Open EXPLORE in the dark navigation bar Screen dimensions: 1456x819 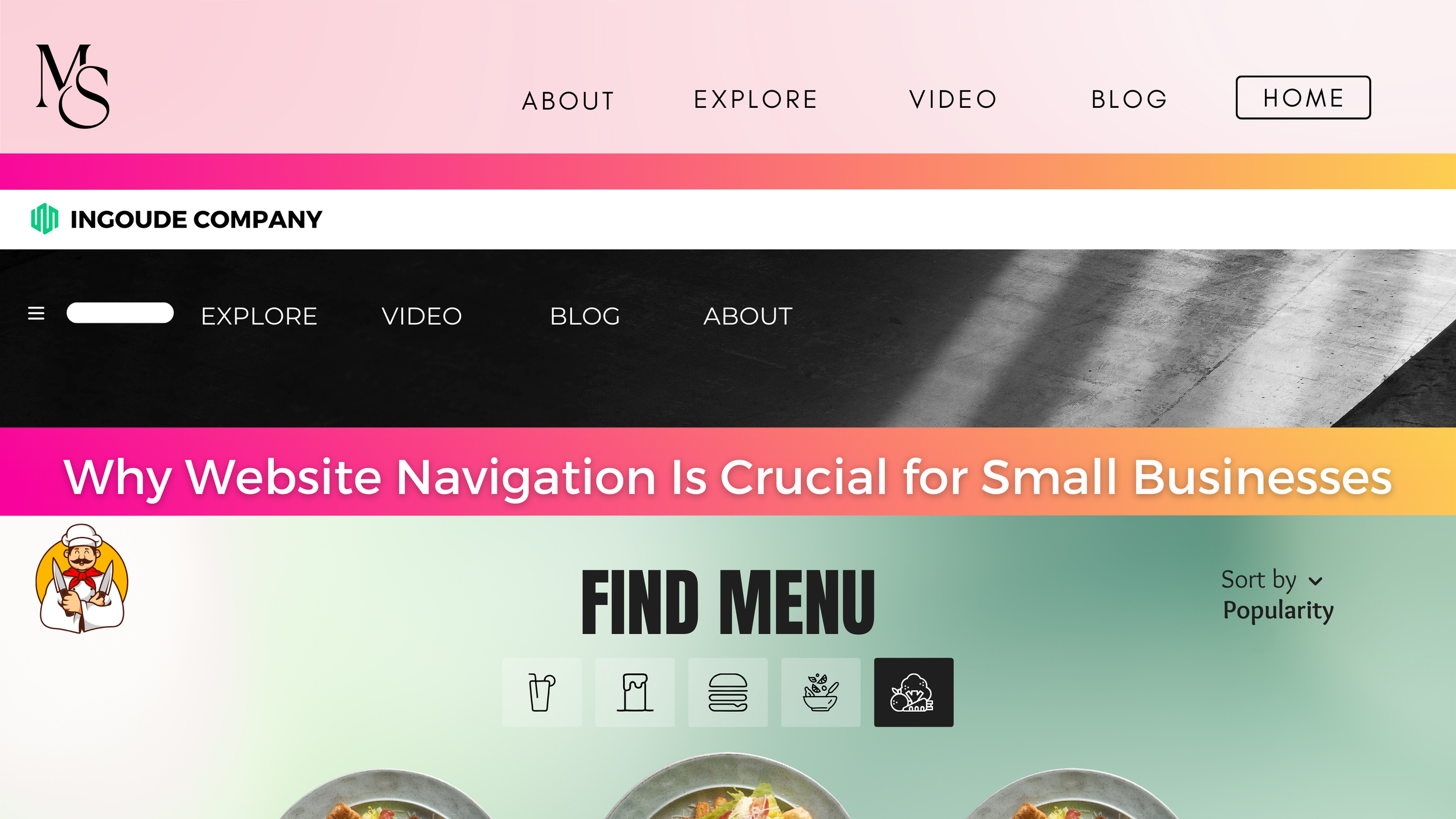pos(259,316)
